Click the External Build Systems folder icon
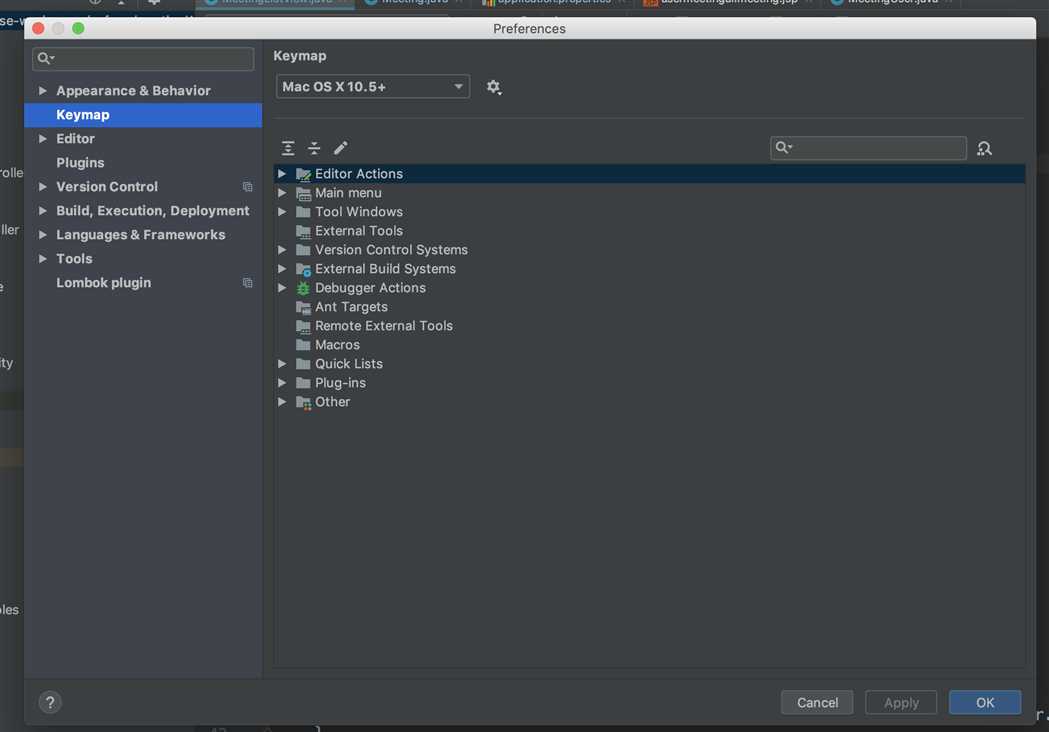The height and width of the screenshot is (732, 1049). tap(303, 270)
